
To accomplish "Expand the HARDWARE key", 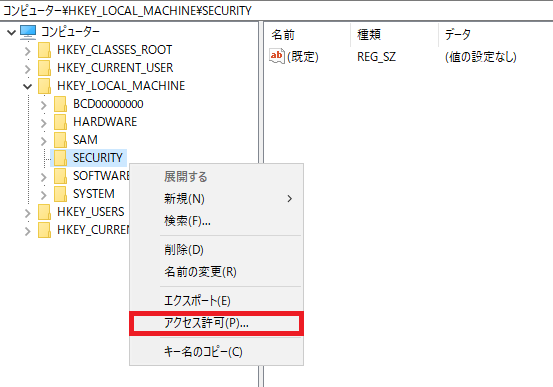I will coord(44,123).
